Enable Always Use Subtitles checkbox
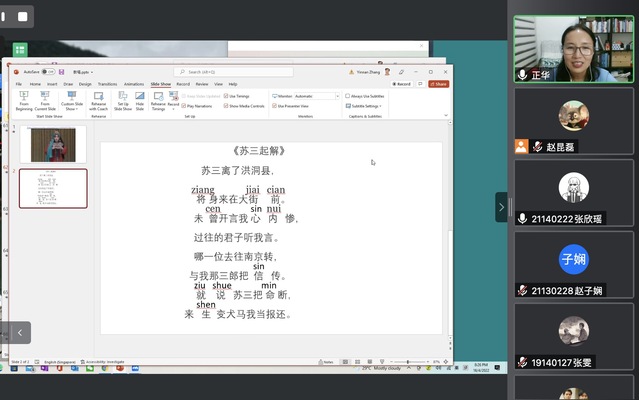The height and width of the screenshot is (400, 639). (348, 96)
